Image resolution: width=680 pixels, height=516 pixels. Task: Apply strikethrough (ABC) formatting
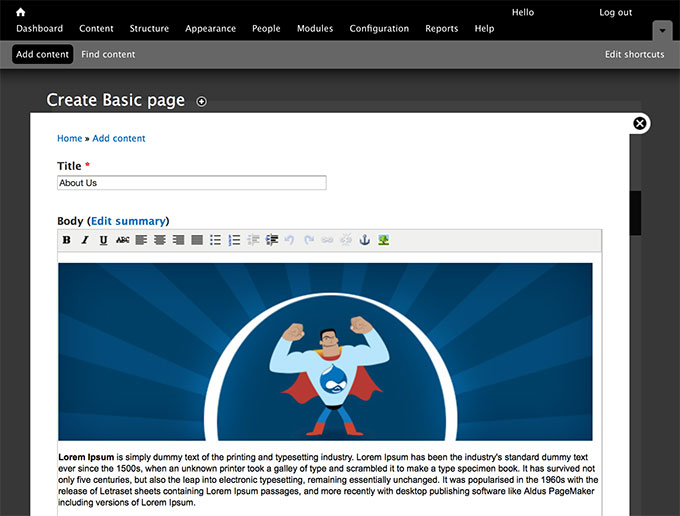tap(123, 240)
